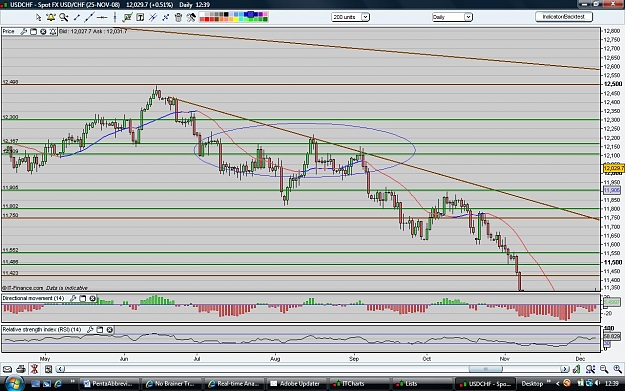Select the arrow pointer tool
Screen dimensions: 625x391
(x=38, y=17)
